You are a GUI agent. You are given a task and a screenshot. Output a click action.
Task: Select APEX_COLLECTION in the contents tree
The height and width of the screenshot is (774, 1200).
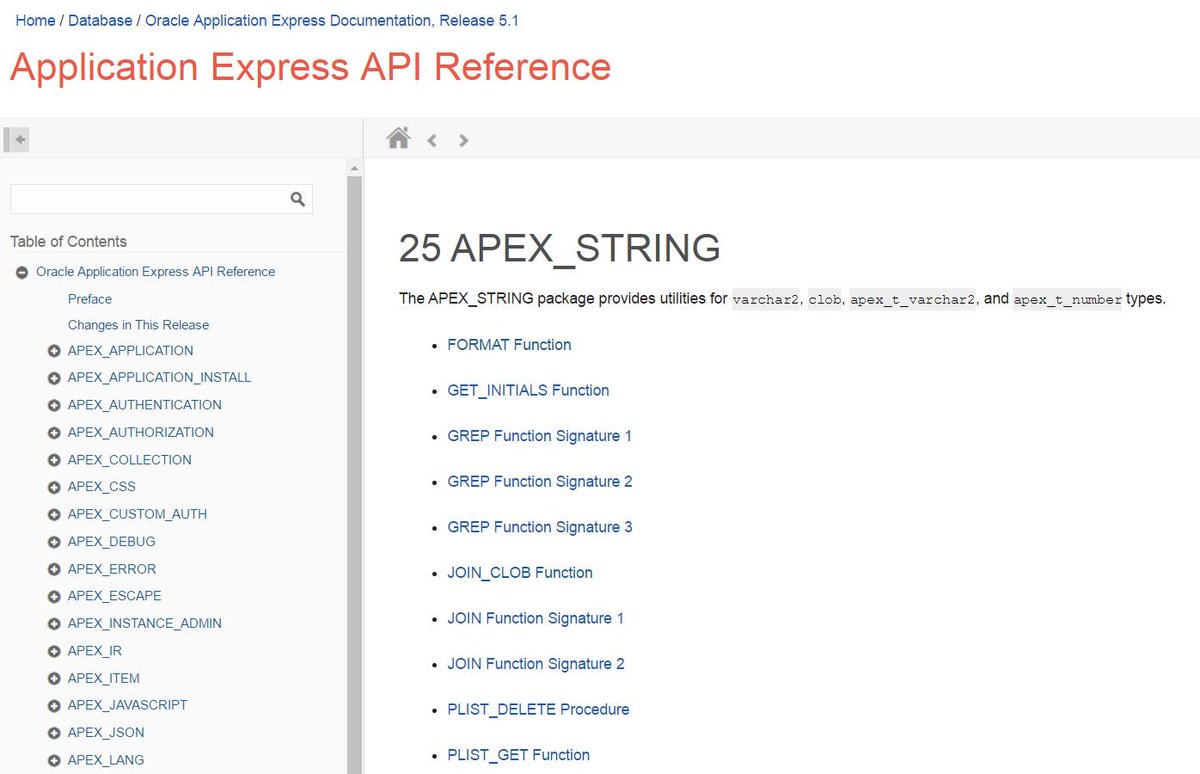[130, 460]
